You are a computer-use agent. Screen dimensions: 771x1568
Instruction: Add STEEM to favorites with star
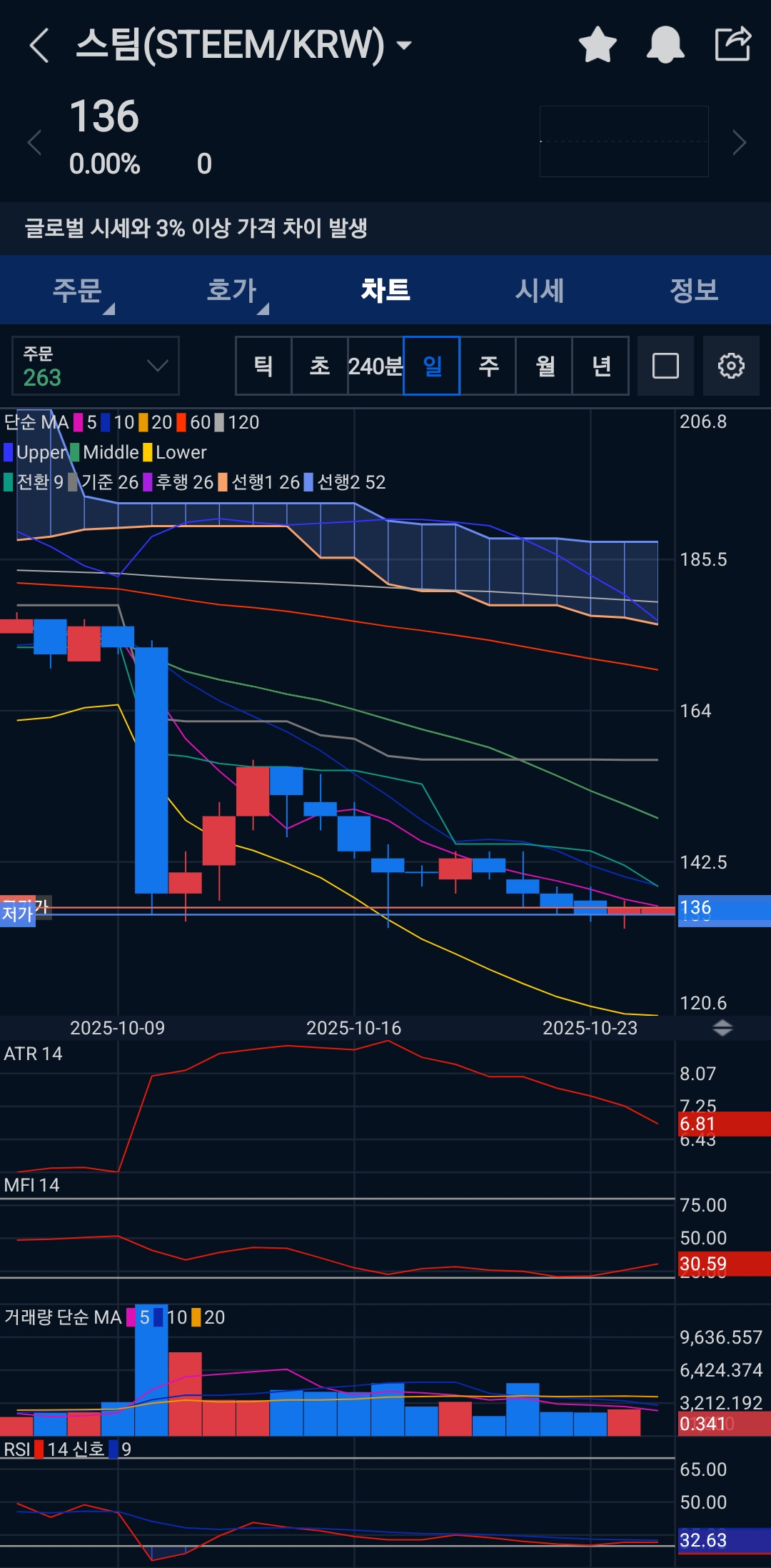598,45
